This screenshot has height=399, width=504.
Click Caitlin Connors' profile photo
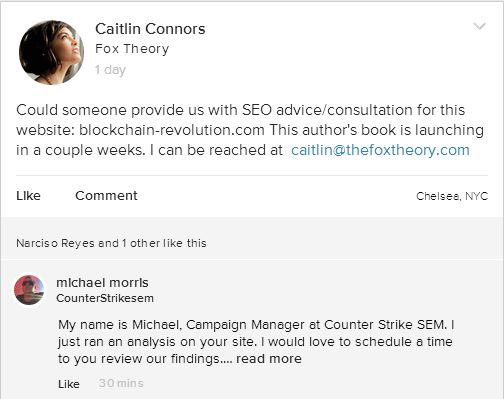coord(51,52)
